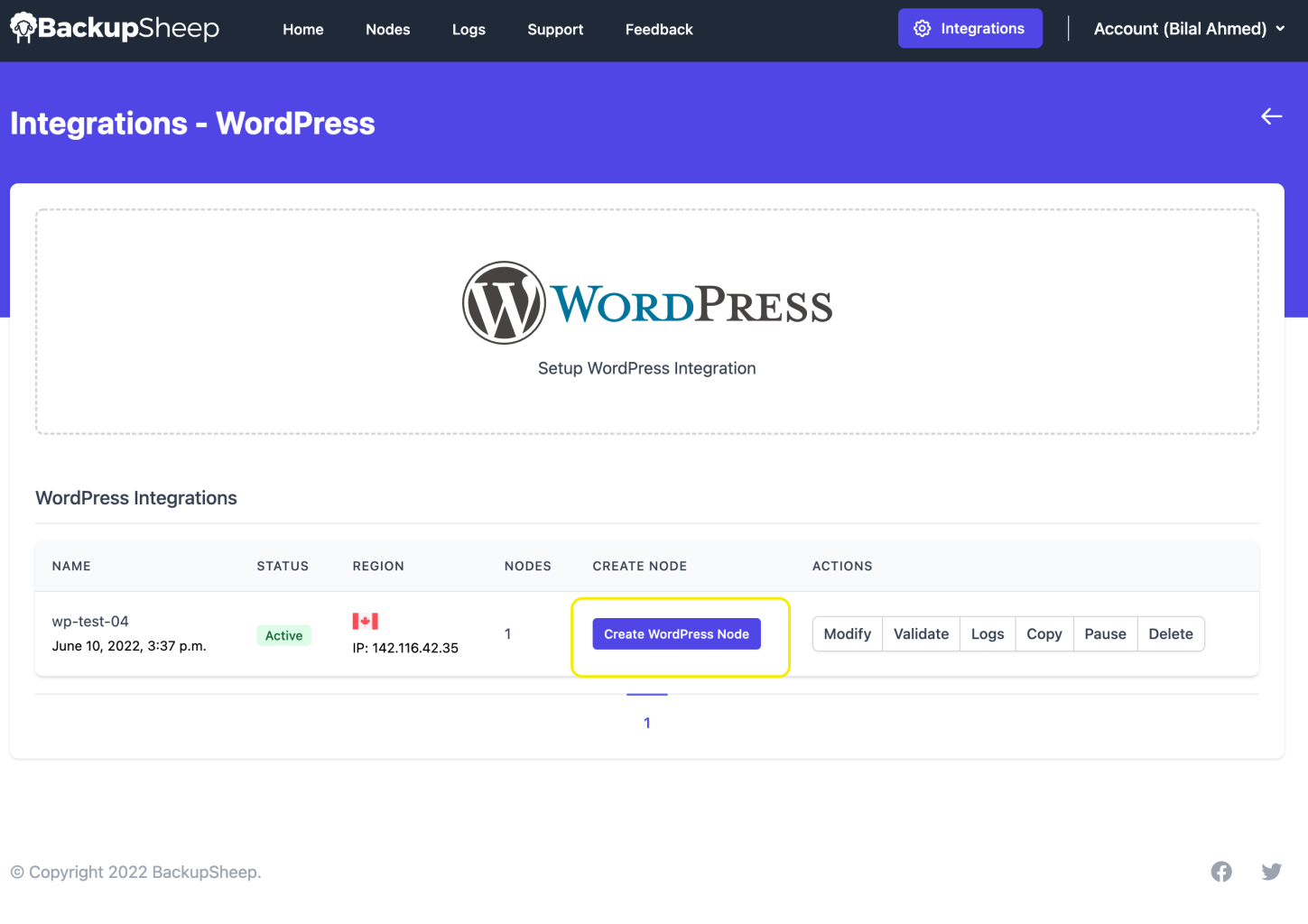Expand the Account (Bilal Ahmed) dropdown

(x=1189, y=29)
